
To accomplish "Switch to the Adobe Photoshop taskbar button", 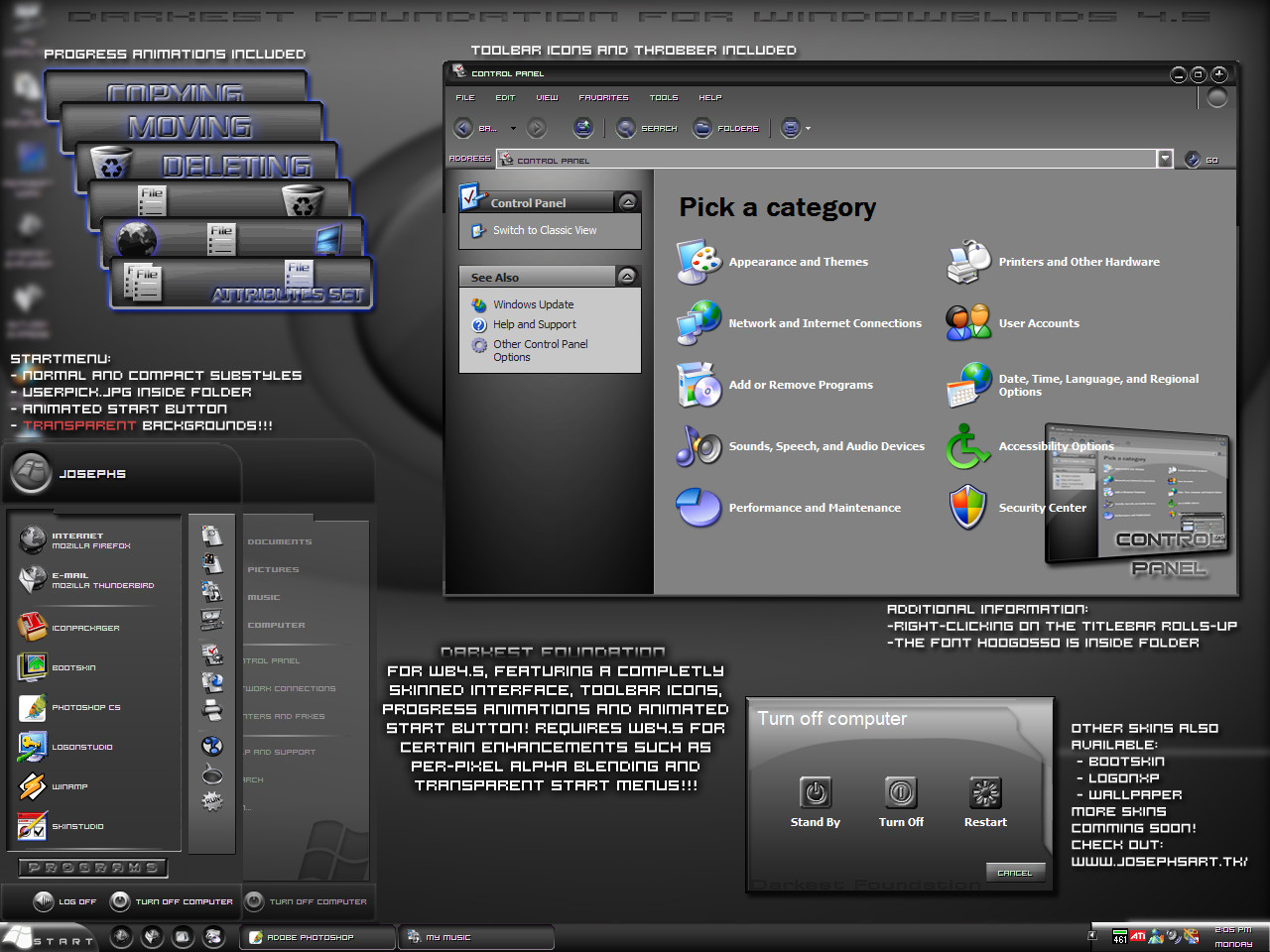I will [x=317, y=937].
